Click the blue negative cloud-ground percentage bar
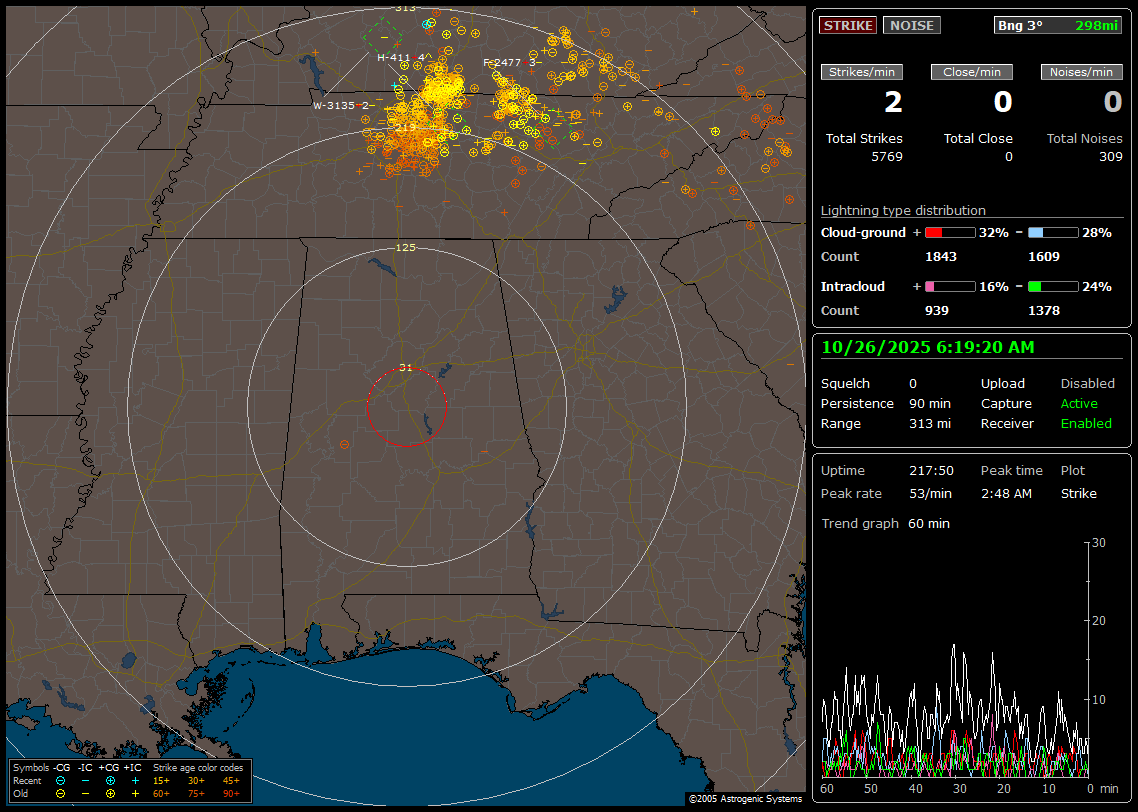 point(1053,233)
